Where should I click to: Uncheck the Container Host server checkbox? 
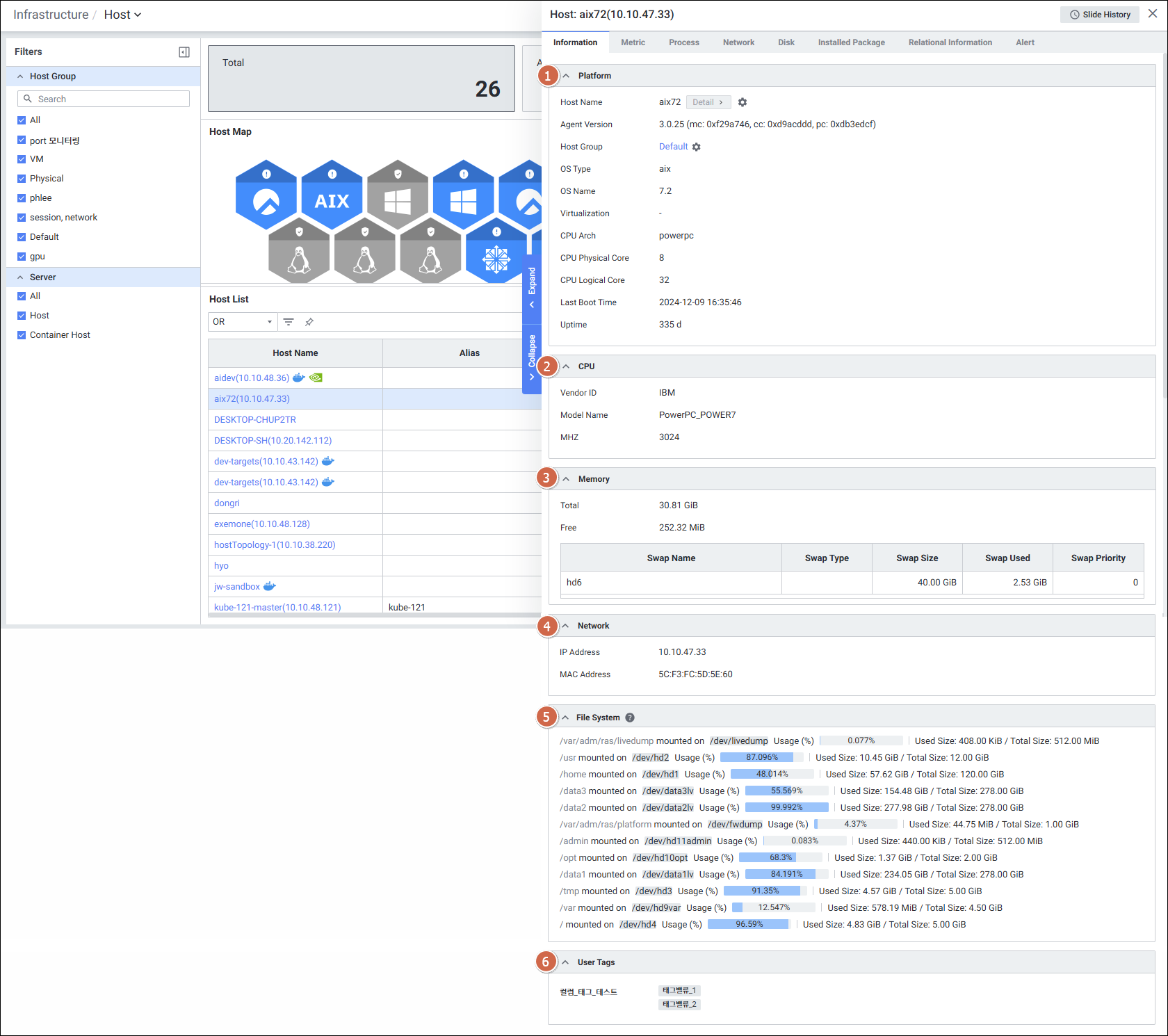tap(22, 335)
